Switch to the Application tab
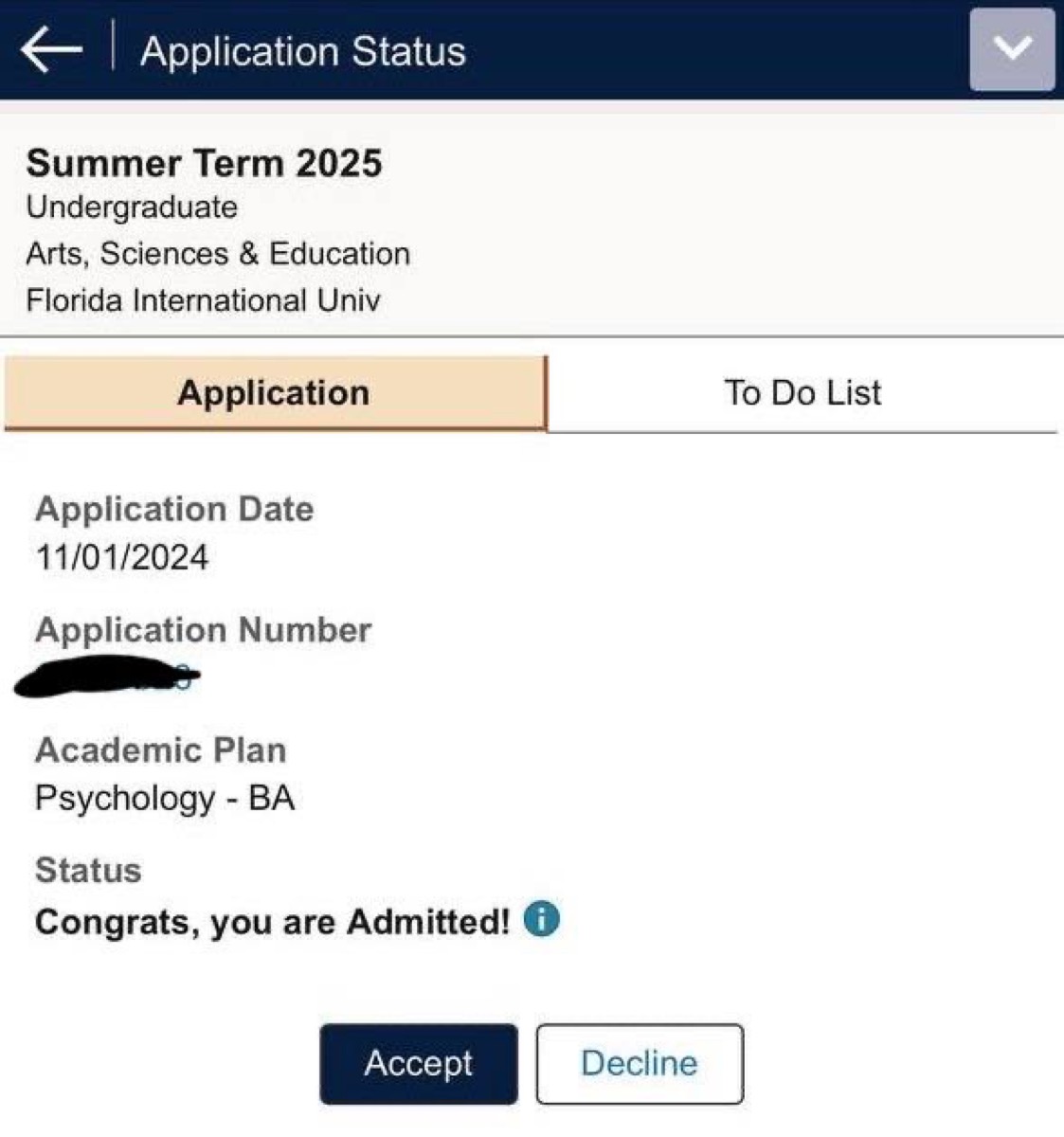The image size is (1064, 1137). tap(275, 393)
